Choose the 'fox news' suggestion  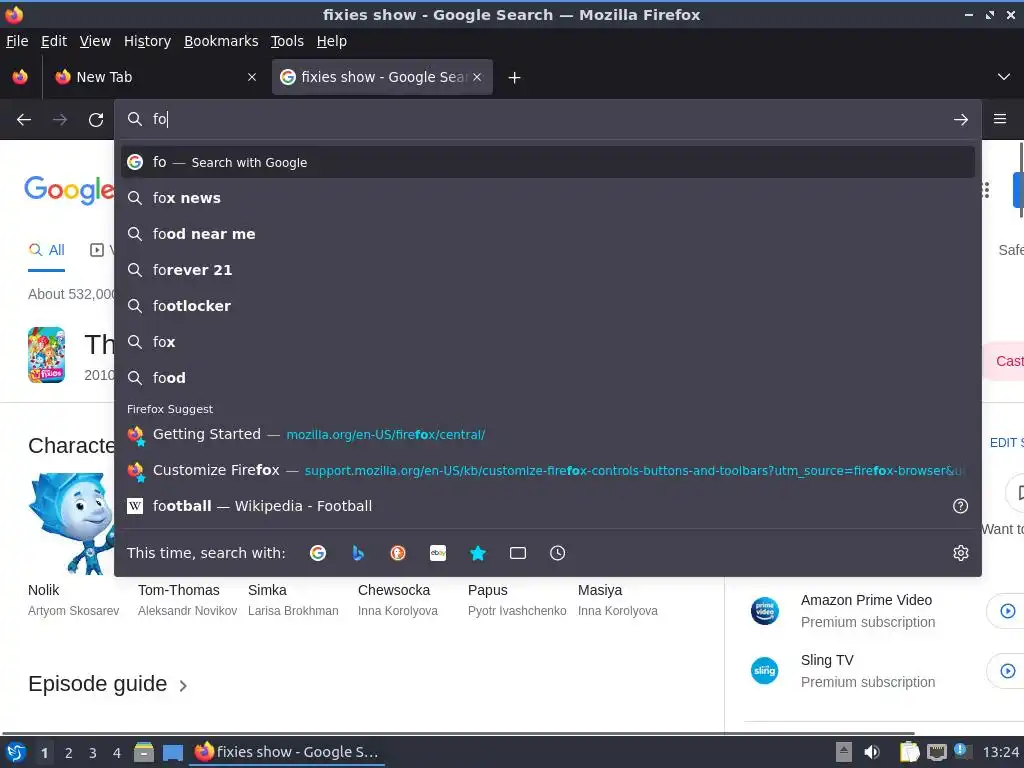pos(548,198)
